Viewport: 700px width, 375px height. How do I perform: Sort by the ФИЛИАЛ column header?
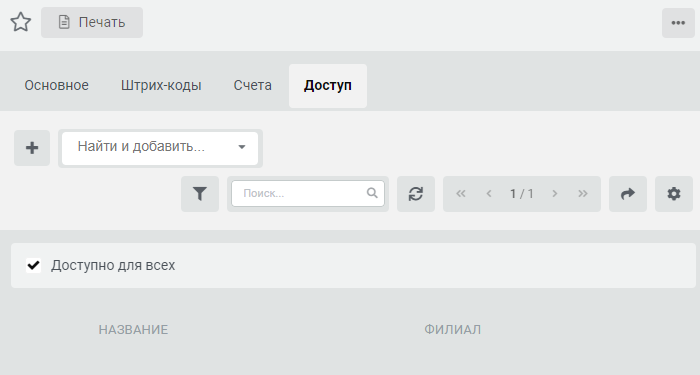[452, 329]
